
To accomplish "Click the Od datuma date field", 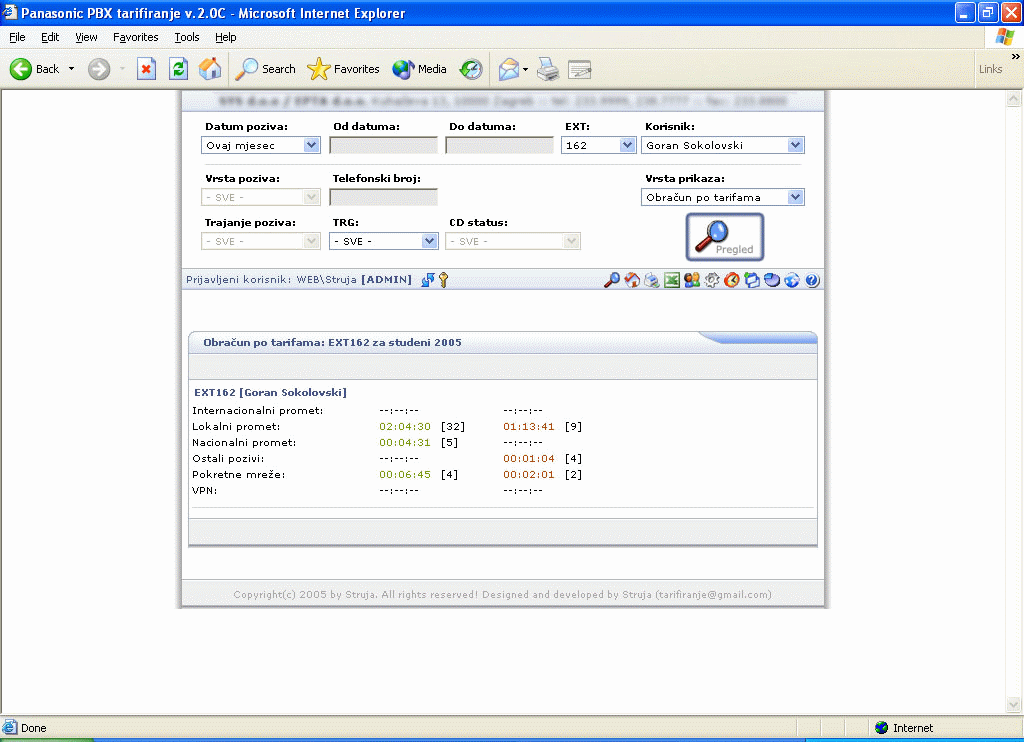I will tap(383, 145).
